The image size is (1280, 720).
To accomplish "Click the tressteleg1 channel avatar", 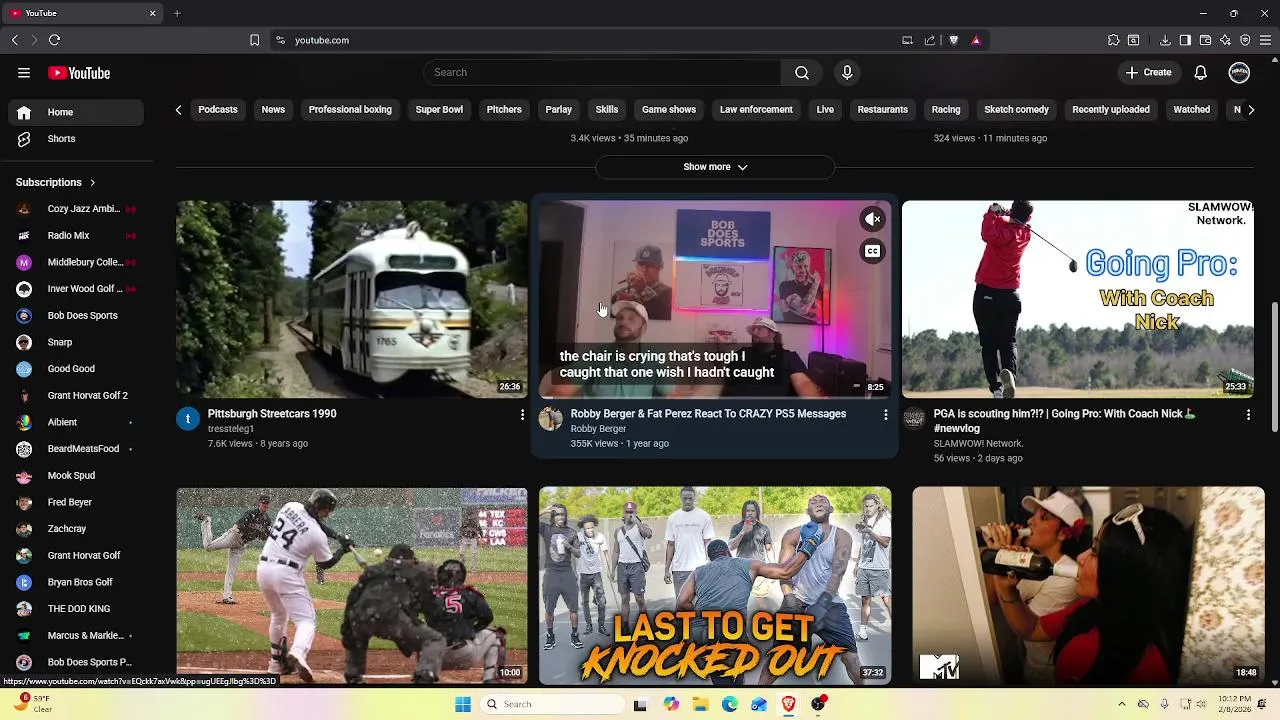I will point(188,419).
